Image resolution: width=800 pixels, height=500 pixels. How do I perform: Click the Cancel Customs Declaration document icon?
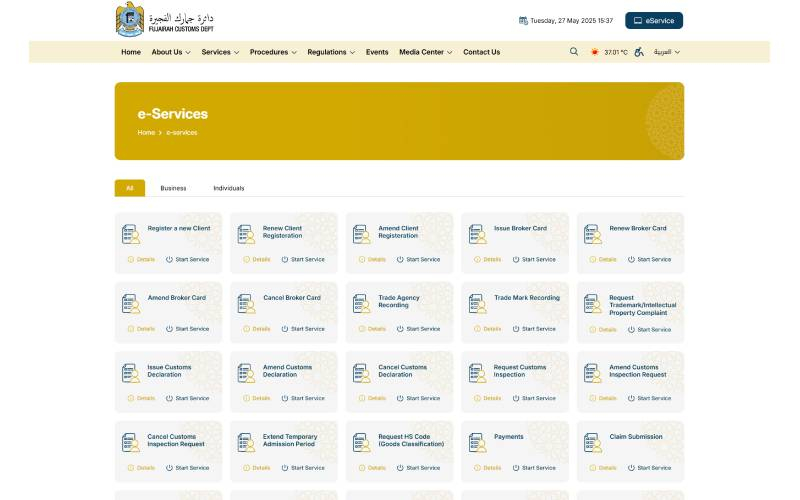(x=361, y=373)
